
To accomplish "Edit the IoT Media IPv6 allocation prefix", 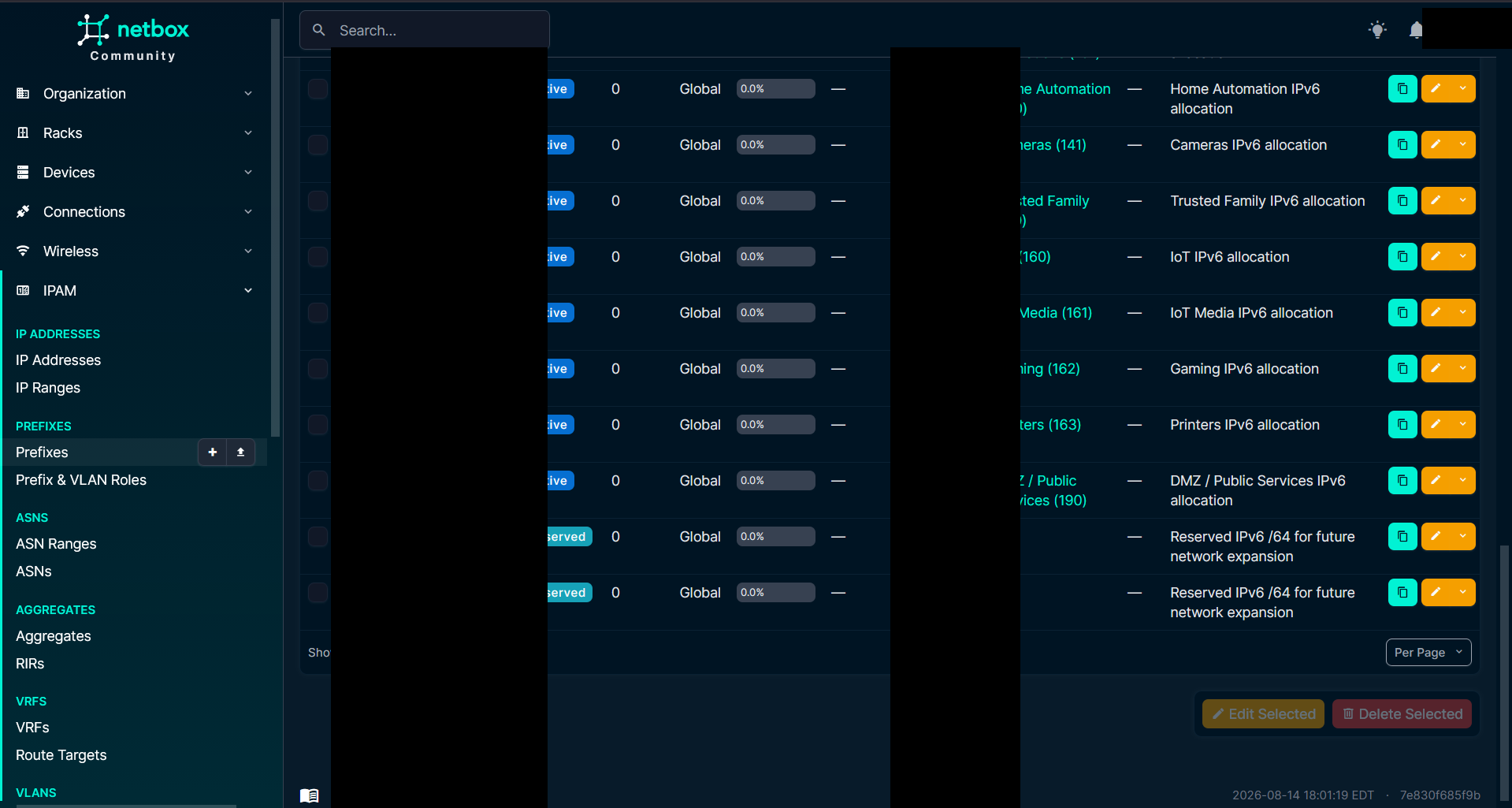I will [x=1436, y=313].
